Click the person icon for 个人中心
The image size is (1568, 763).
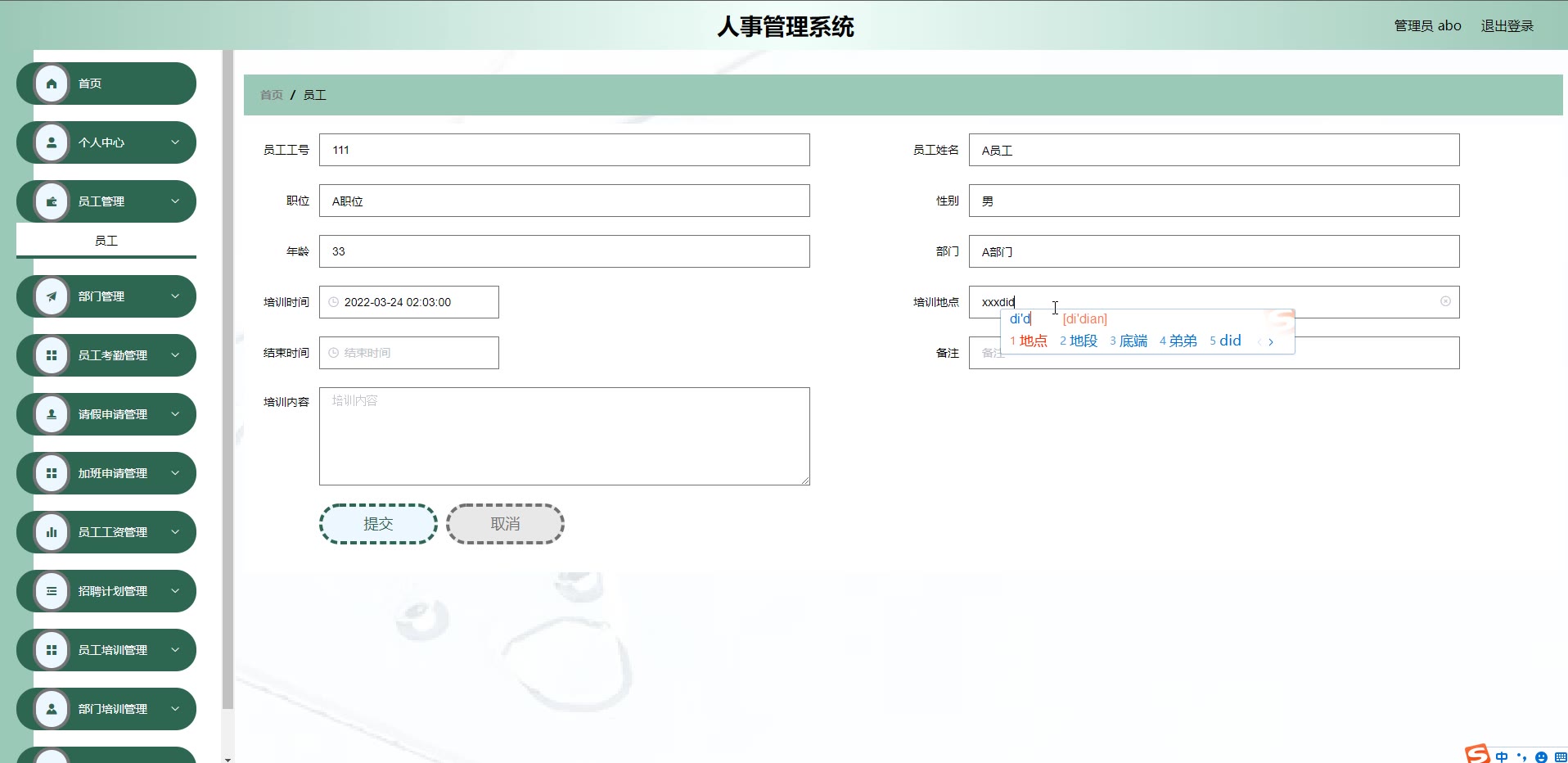(52, 142)
